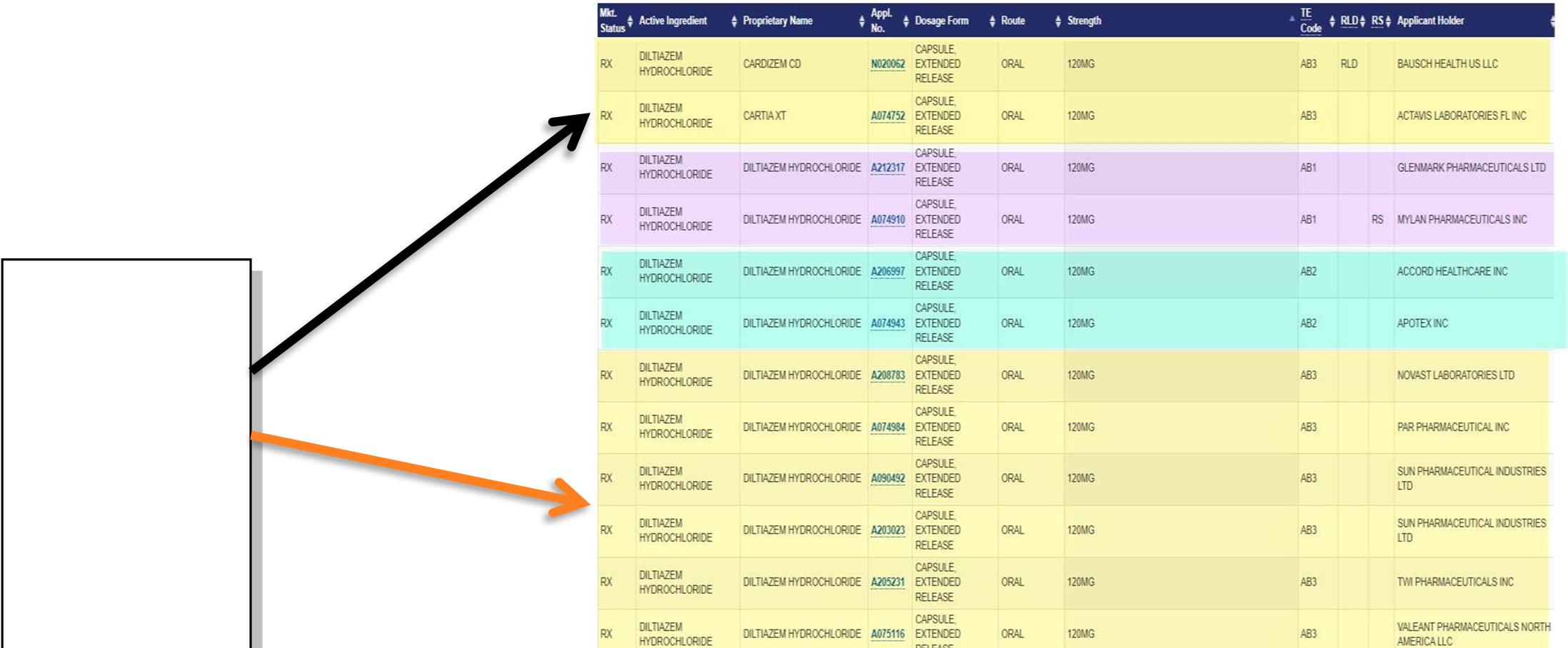Select NOVAST LABORATORIES LTD applicant

(x=1455, y=375)
